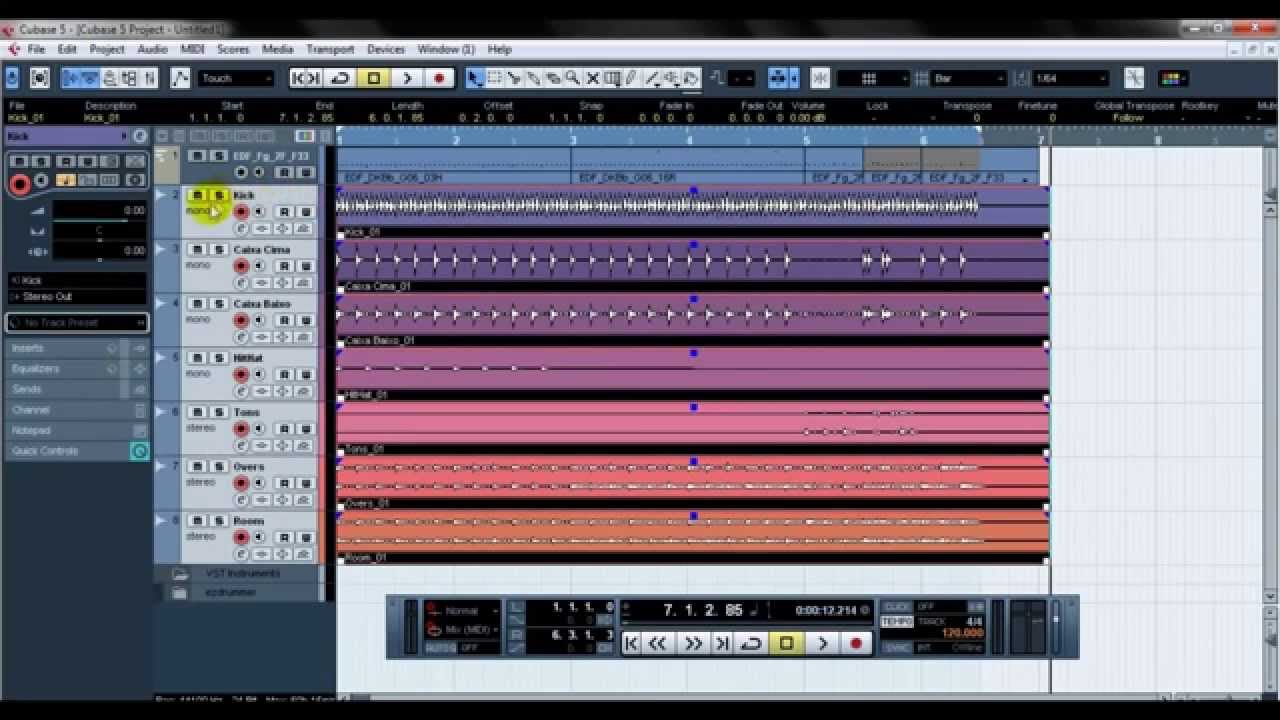Select the Zoom magnifier tool
The image size is (1280, 720).
point(572,78)
